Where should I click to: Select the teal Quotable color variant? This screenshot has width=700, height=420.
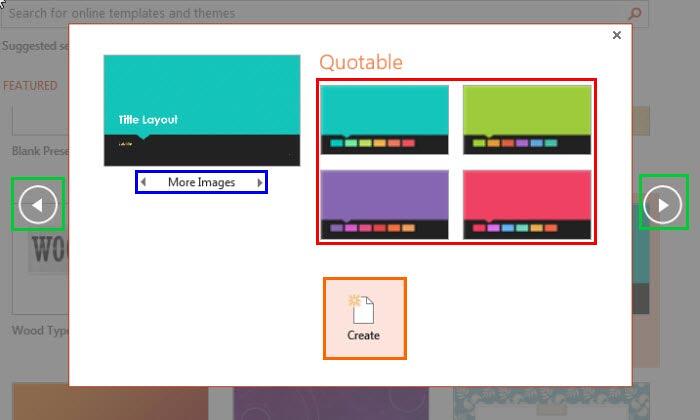click(x=385, y=119)
